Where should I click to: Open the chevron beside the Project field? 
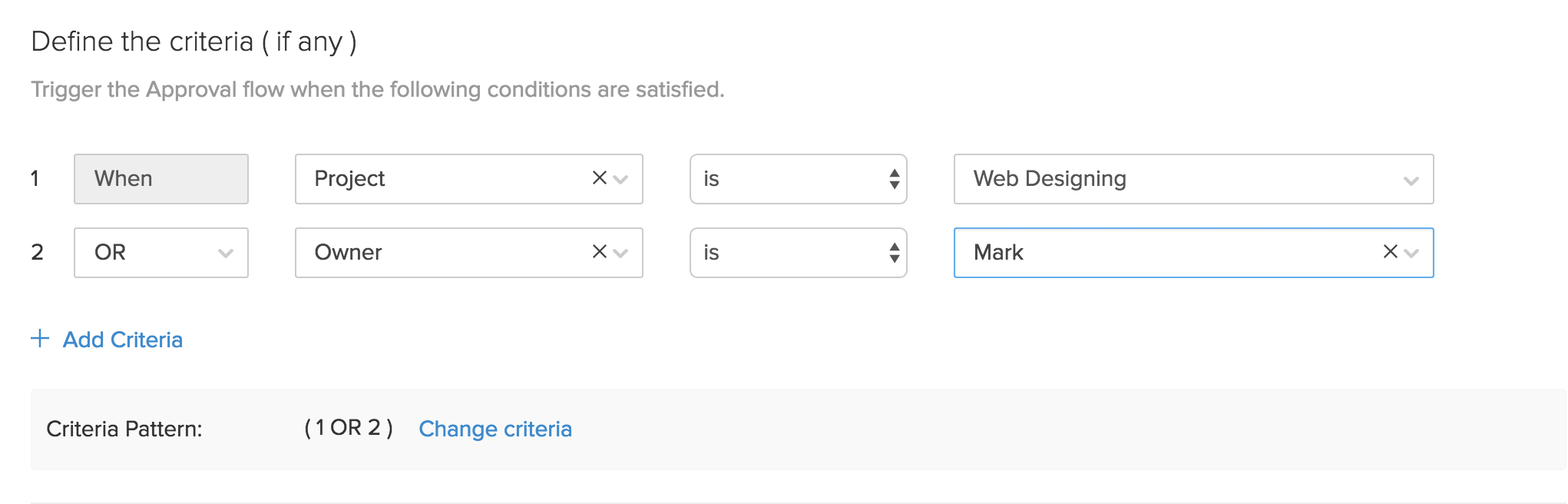(622, 179)
